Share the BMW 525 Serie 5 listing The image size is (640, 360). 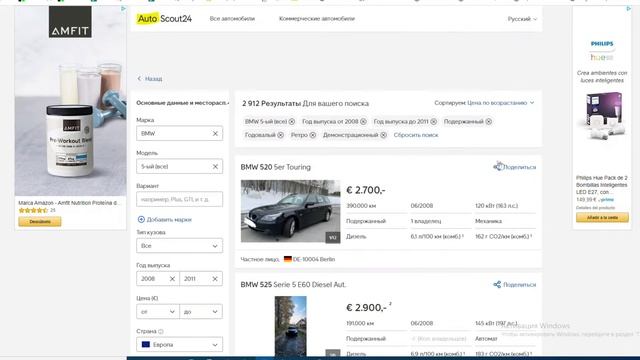(515, 284)
